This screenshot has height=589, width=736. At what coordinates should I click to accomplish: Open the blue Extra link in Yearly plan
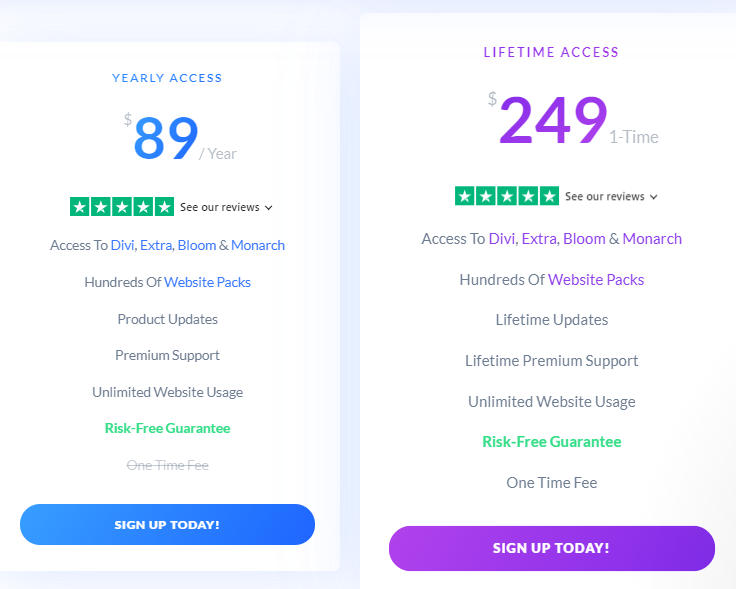click(x=156, y=245)
